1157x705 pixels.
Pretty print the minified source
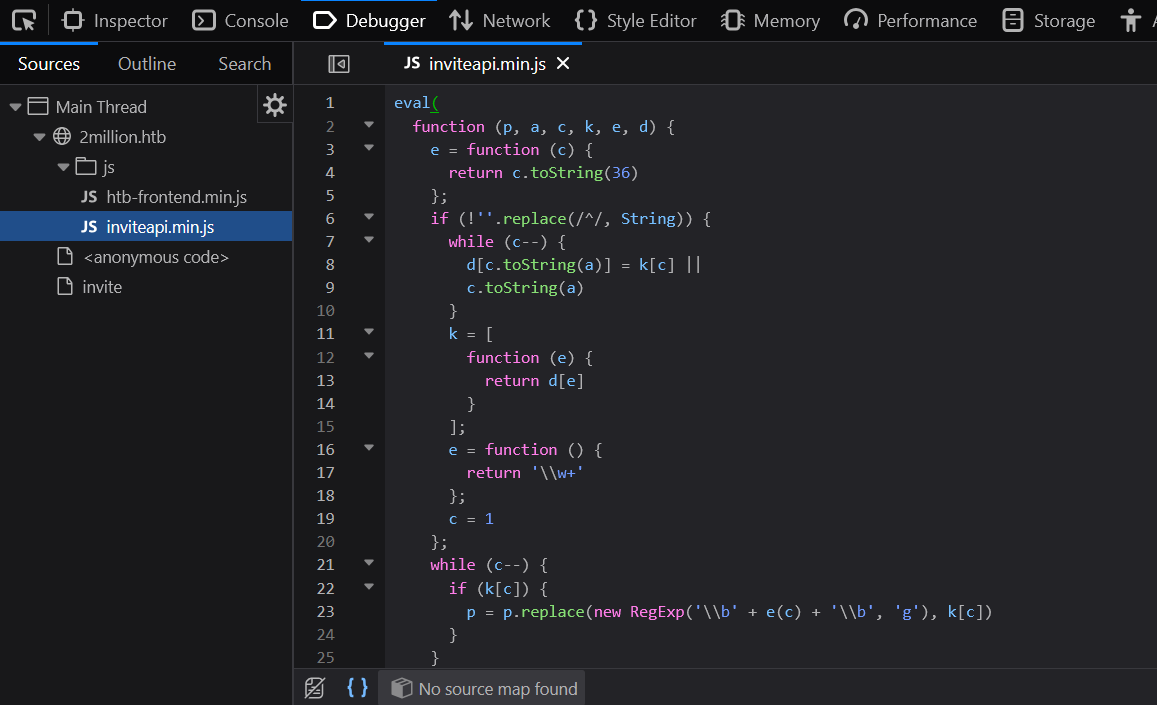[357, 687]
